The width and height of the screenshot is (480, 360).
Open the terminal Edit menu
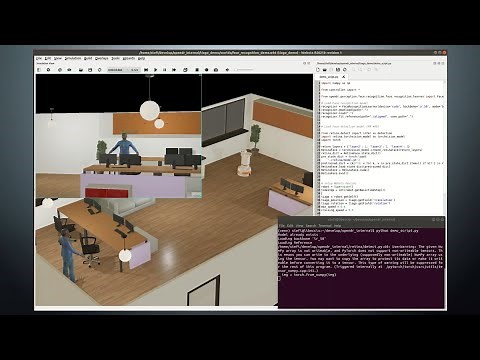click(290, 226)
